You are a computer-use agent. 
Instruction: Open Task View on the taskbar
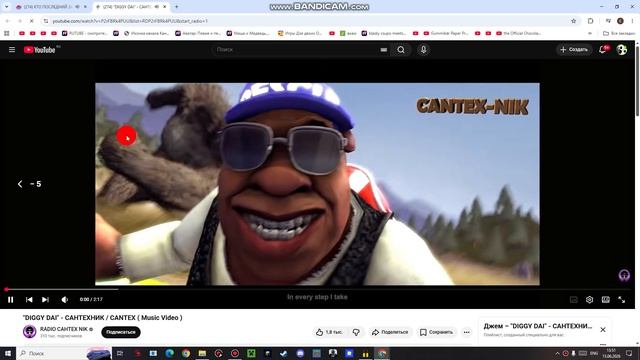point(120,353)
